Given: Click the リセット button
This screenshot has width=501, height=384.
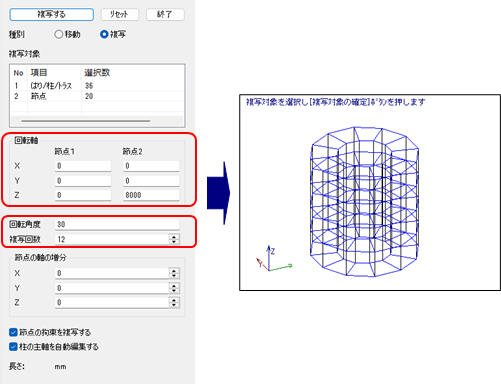Looking at the screenshot, I should pos(120,14).
